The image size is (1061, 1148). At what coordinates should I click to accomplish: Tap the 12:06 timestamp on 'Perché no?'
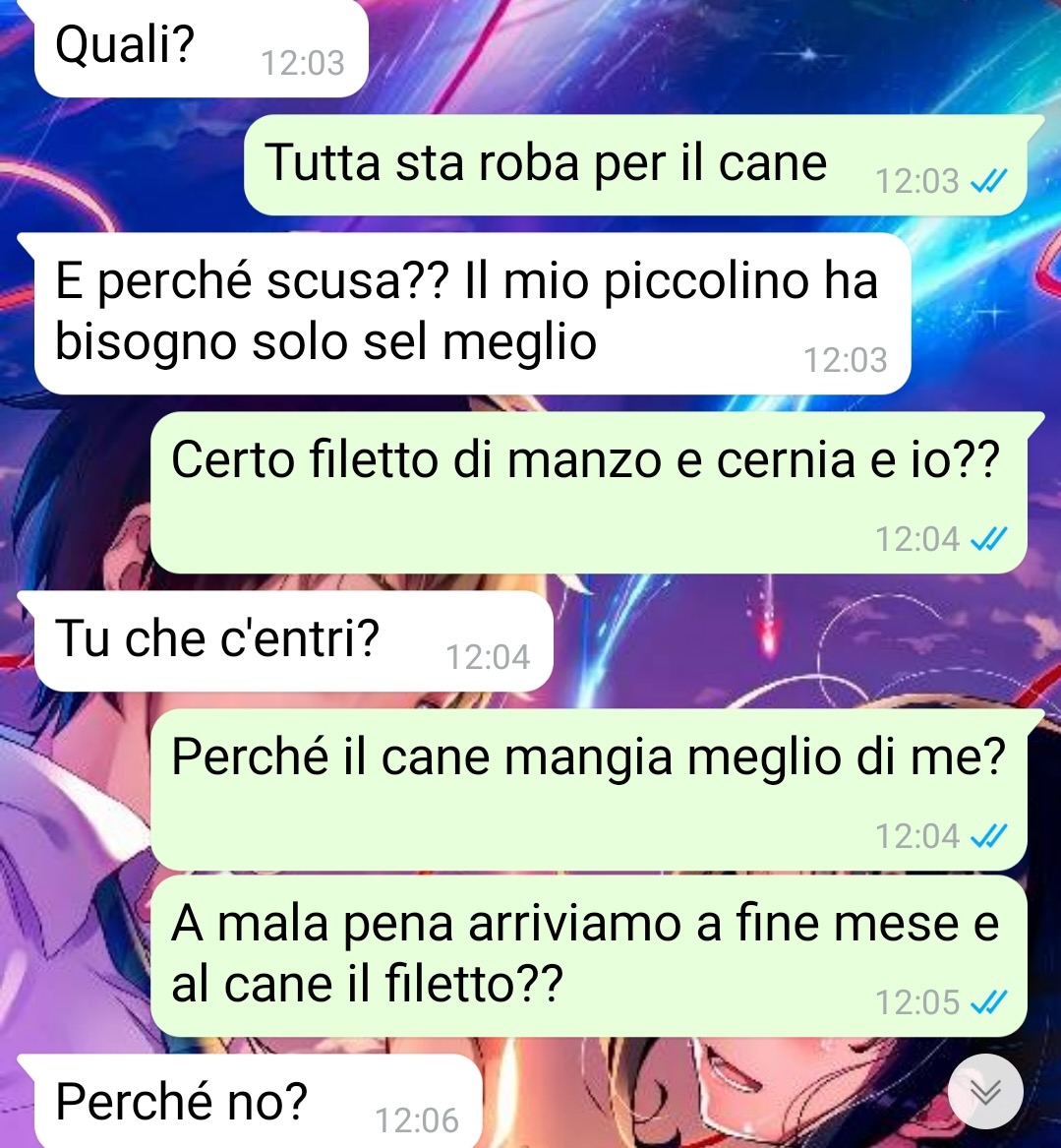click(416, 1120)
